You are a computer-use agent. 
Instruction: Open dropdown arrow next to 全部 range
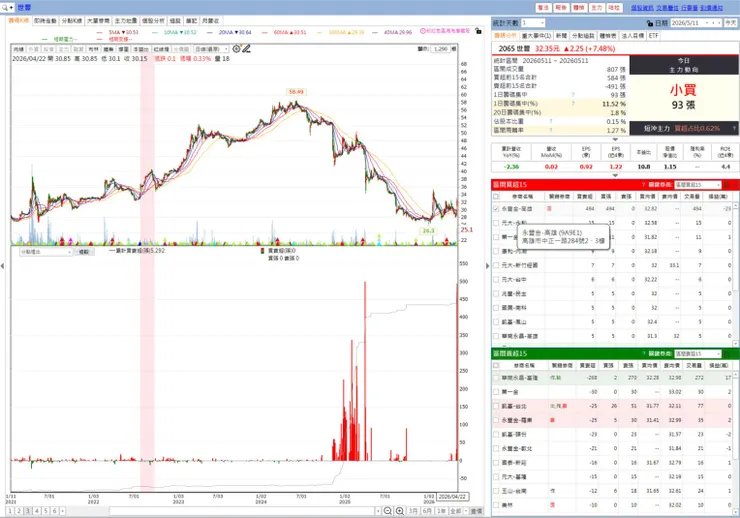click(466, 511)
